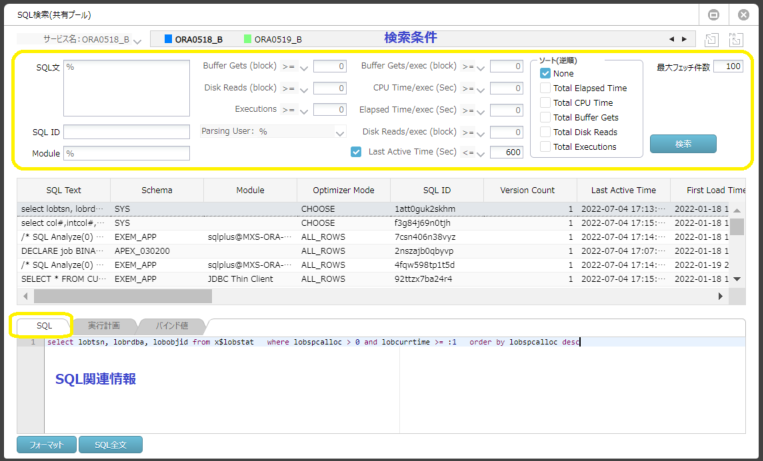This screenshot has width=763, height=461.
Task: Click Disk Reads/exec (block) value field
Action: [507, 132]
